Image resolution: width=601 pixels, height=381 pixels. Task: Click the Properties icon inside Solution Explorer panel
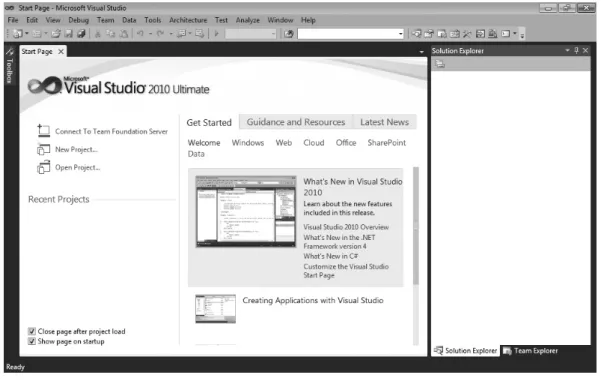coord(440,64)
